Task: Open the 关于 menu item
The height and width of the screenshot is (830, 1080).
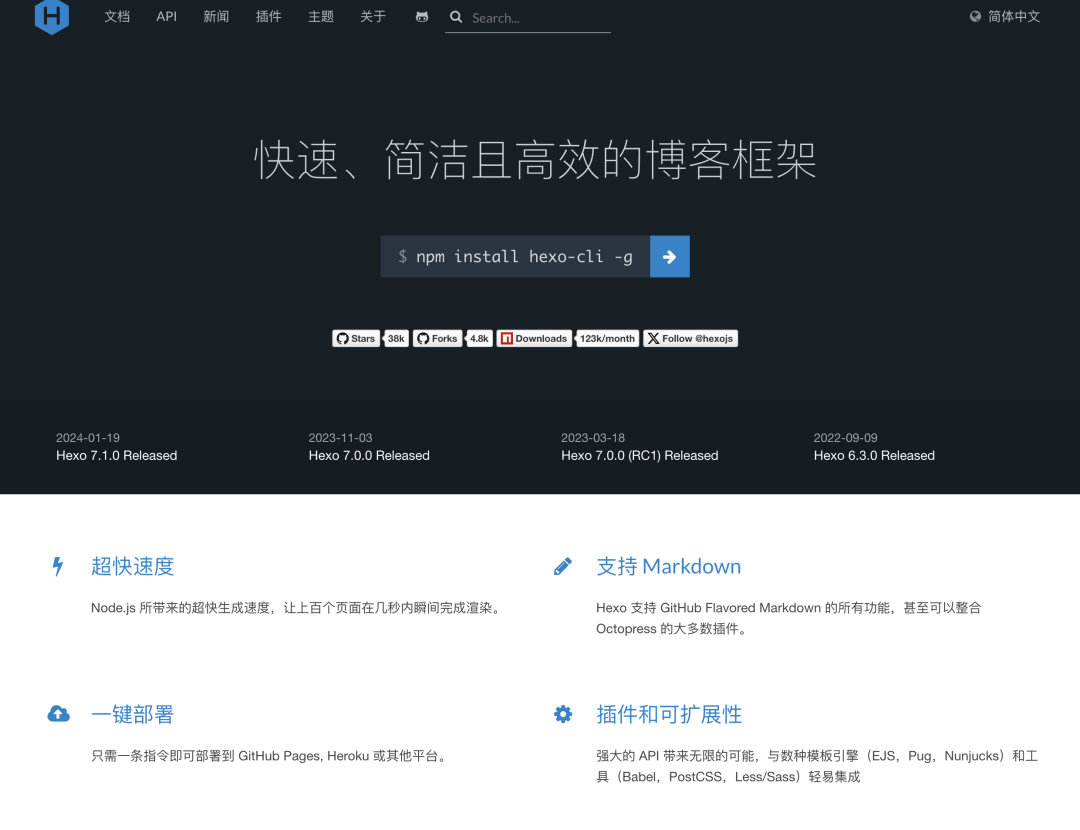Action: [373, 17]
